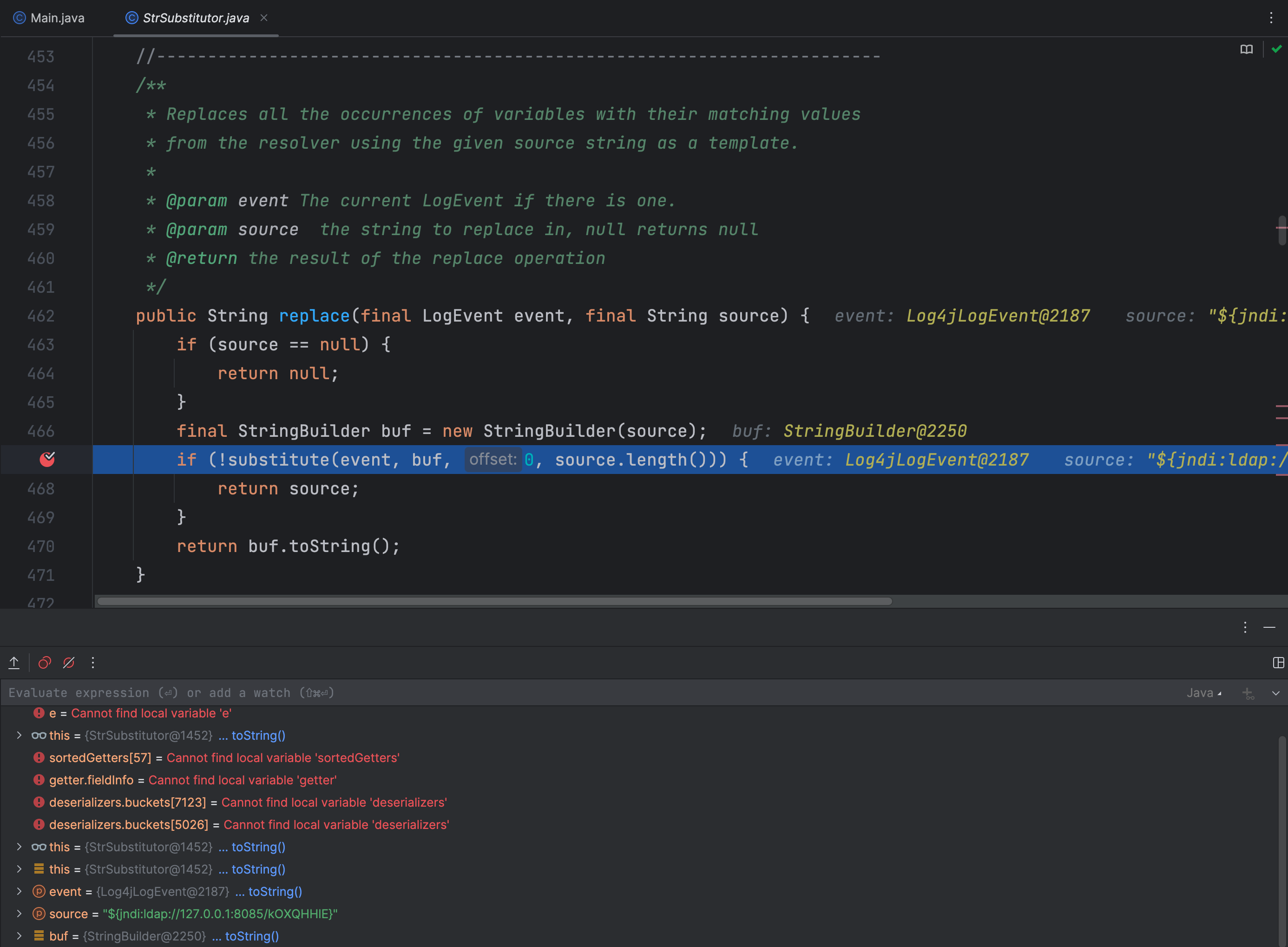Toggle the breakpoint on line 467
The width and height of the screenshot is (1288, 947).
(47, 459)
